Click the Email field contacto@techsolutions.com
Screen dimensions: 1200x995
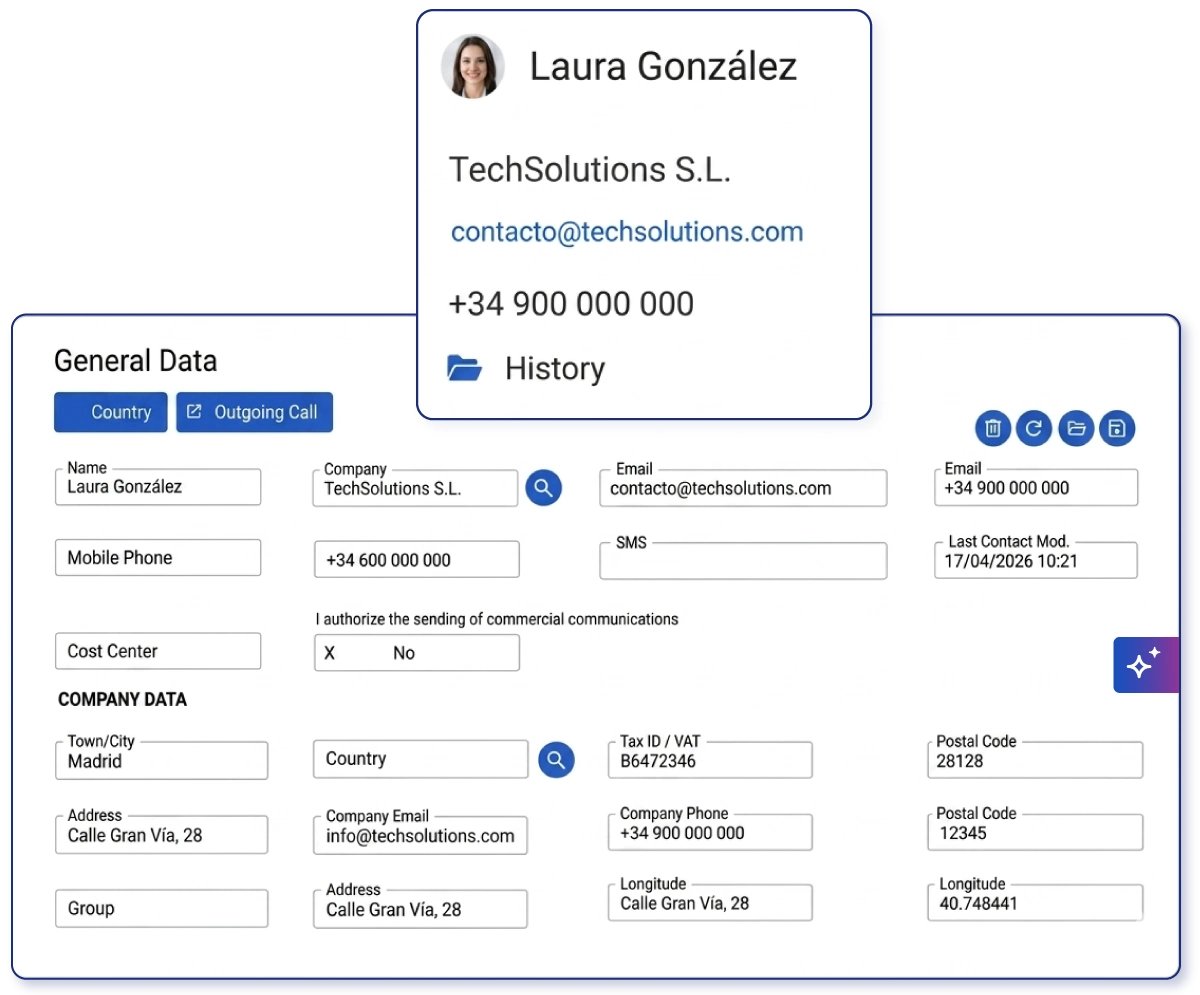[x=743, y=488]
